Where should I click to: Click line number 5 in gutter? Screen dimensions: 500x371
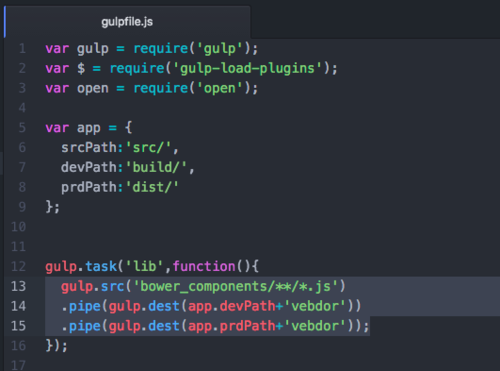(22, 128)
